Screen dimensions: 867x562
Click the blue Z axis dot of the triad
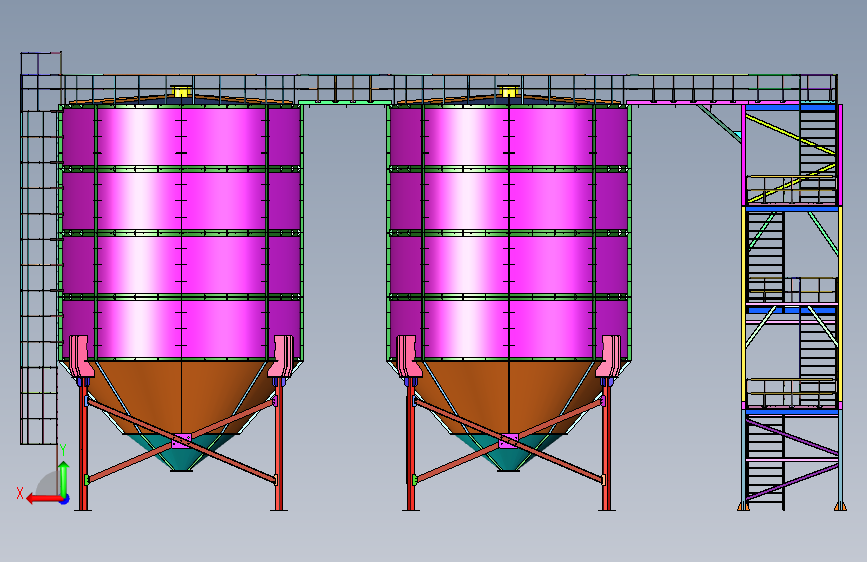[65, 499]
